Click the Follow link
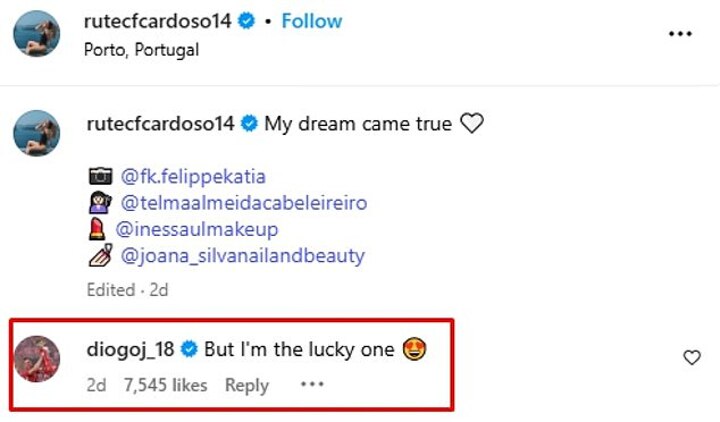The height and width of the screenshot is (422, 720). tap(312, 21)
